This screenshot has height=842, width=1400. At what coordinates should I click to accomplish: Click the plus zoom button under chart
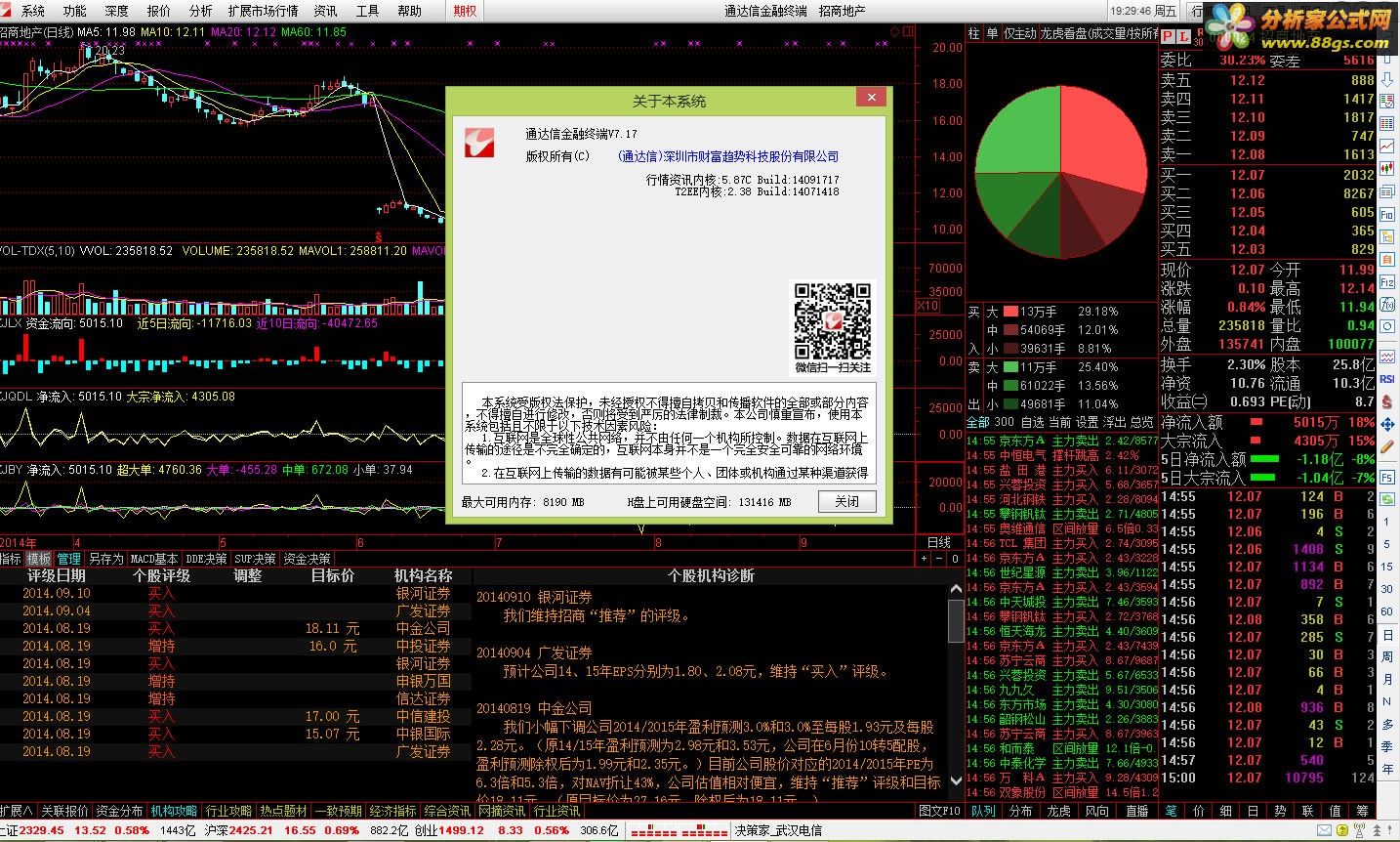[924, 559]
